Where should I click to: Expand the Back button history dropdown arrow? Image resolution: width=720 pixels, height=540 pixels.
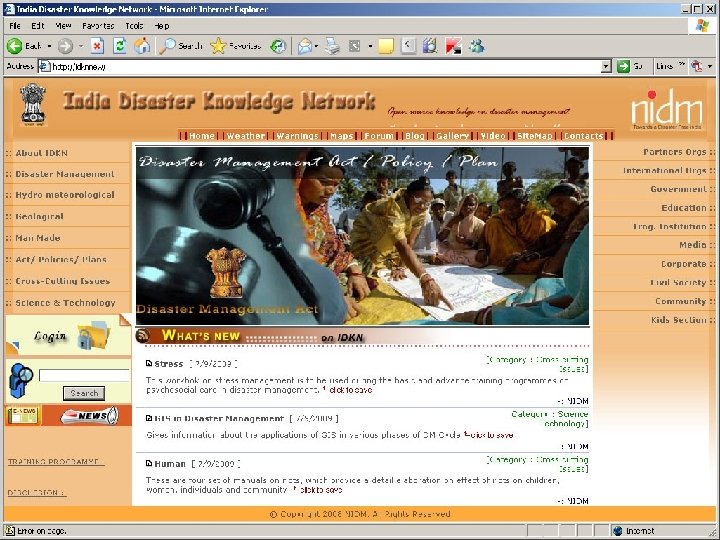pyautogui.click(x=49, y=46)
